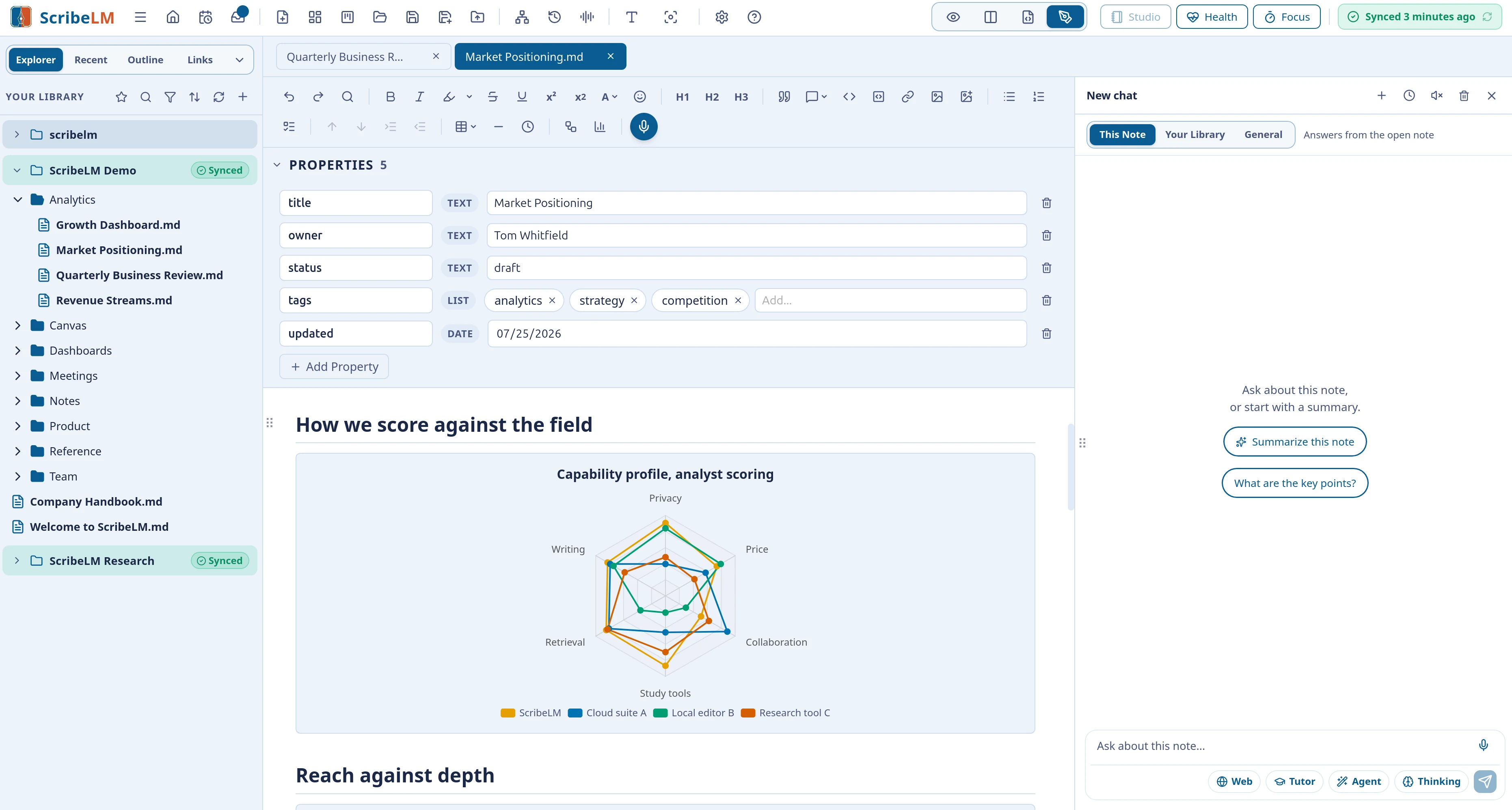Viewport: 1512px width, 810px height.
Task: Insert timestamp with clock icon
Action: click(x=528, y=127)
